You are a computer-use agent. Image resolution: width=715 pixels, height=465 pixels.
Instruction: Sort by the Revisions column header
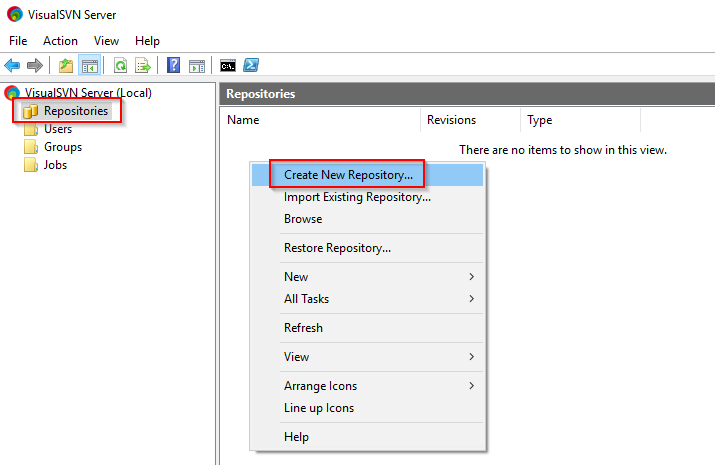470,120
